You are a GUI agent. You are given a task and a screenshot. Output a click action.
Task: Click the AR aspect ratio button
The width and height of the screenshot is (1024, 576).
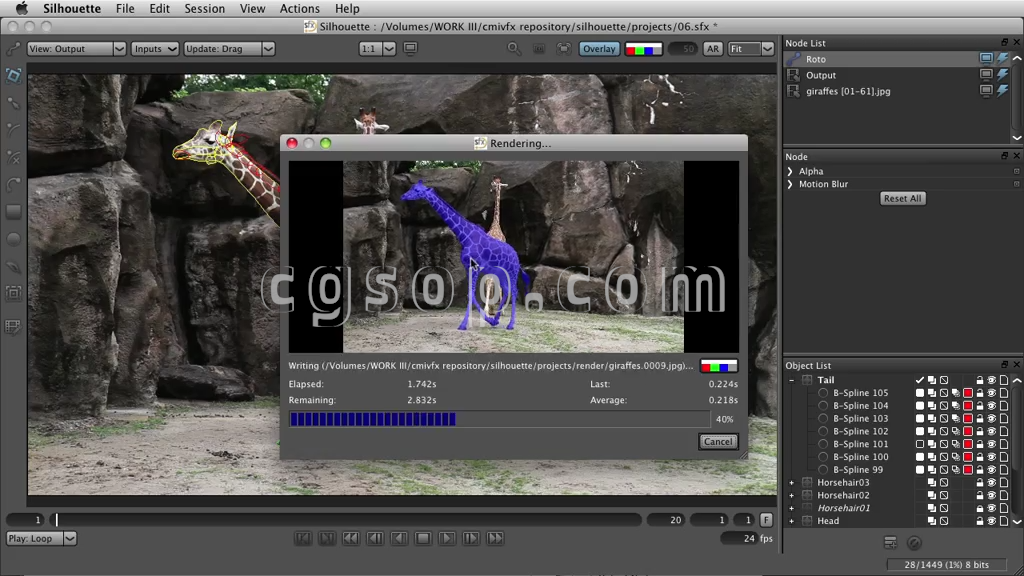(712, 48)
